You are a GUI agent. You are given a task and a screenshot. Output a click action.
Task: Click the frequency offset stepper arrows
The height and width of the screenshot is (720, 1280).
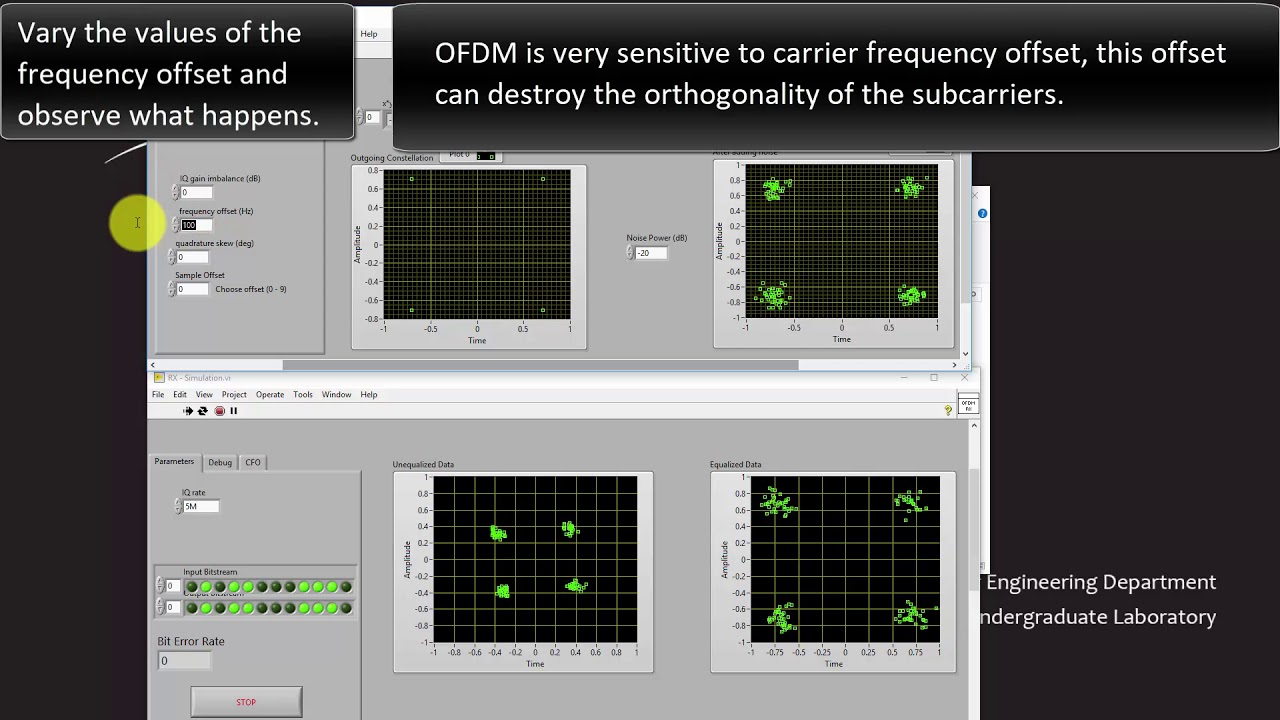pyautogui.click(x=176, y=225)
